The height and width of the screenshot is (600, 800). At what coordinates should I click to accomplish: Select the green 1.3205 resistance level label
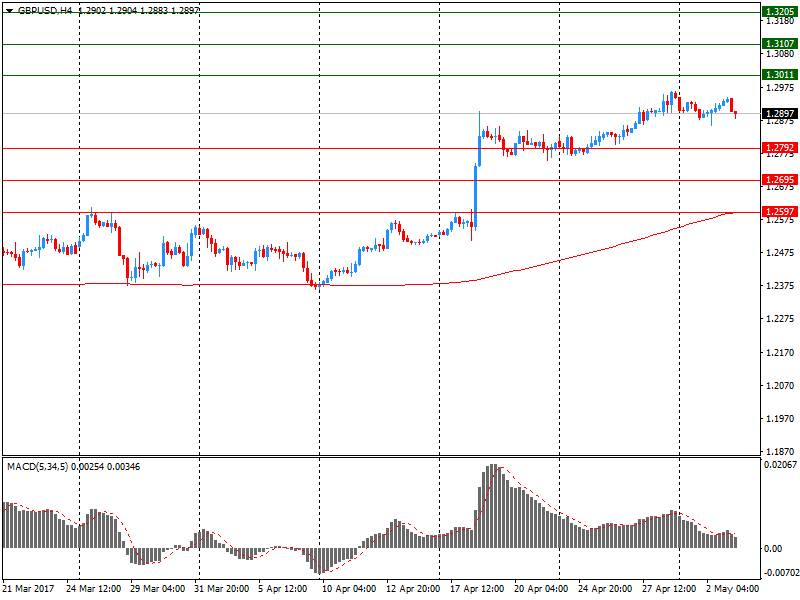tap(780, 12)
